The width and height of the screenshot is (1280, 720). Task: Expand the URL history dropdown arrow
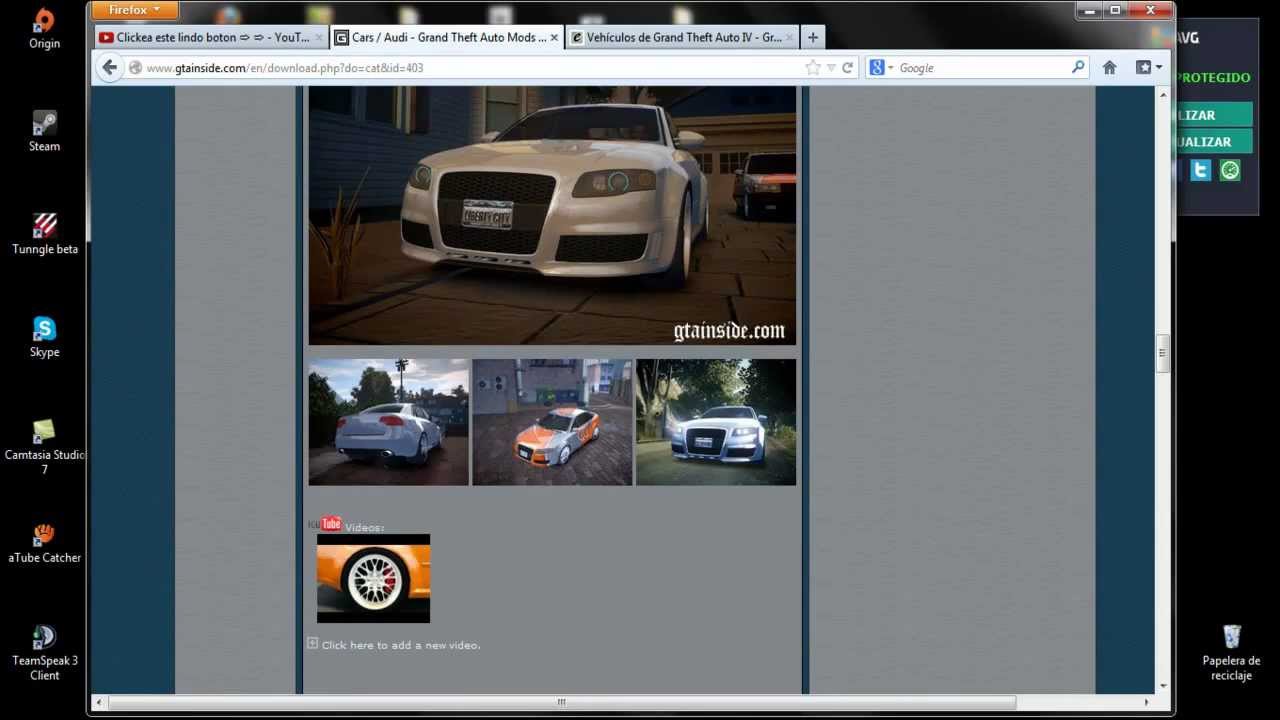coord(831,68)
